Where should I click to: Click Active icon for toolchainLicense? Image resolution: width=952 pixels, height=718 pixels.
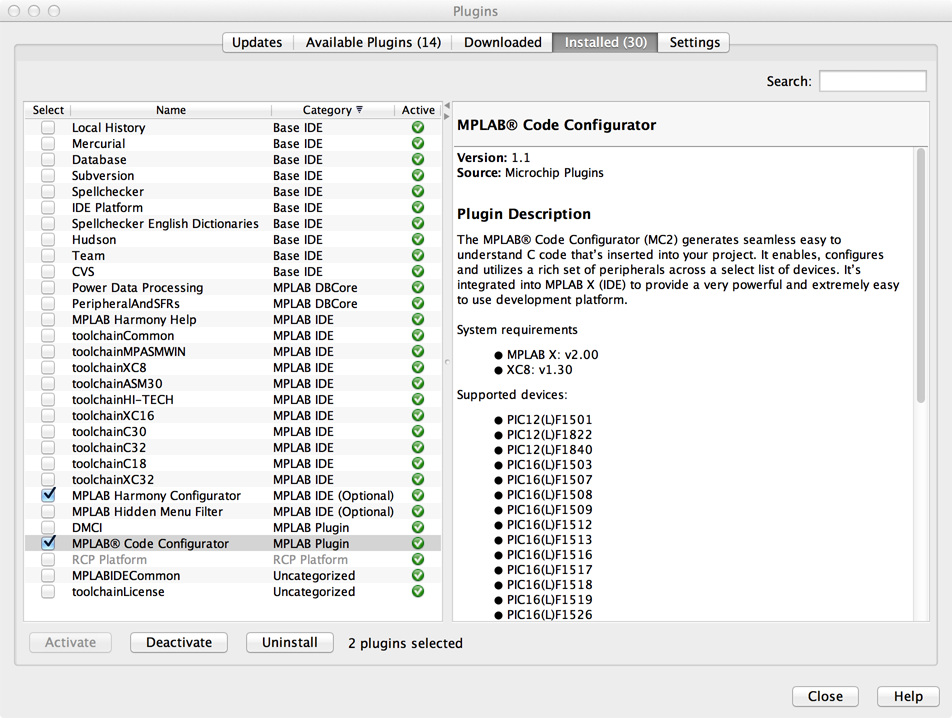click(x=418, y=592)
